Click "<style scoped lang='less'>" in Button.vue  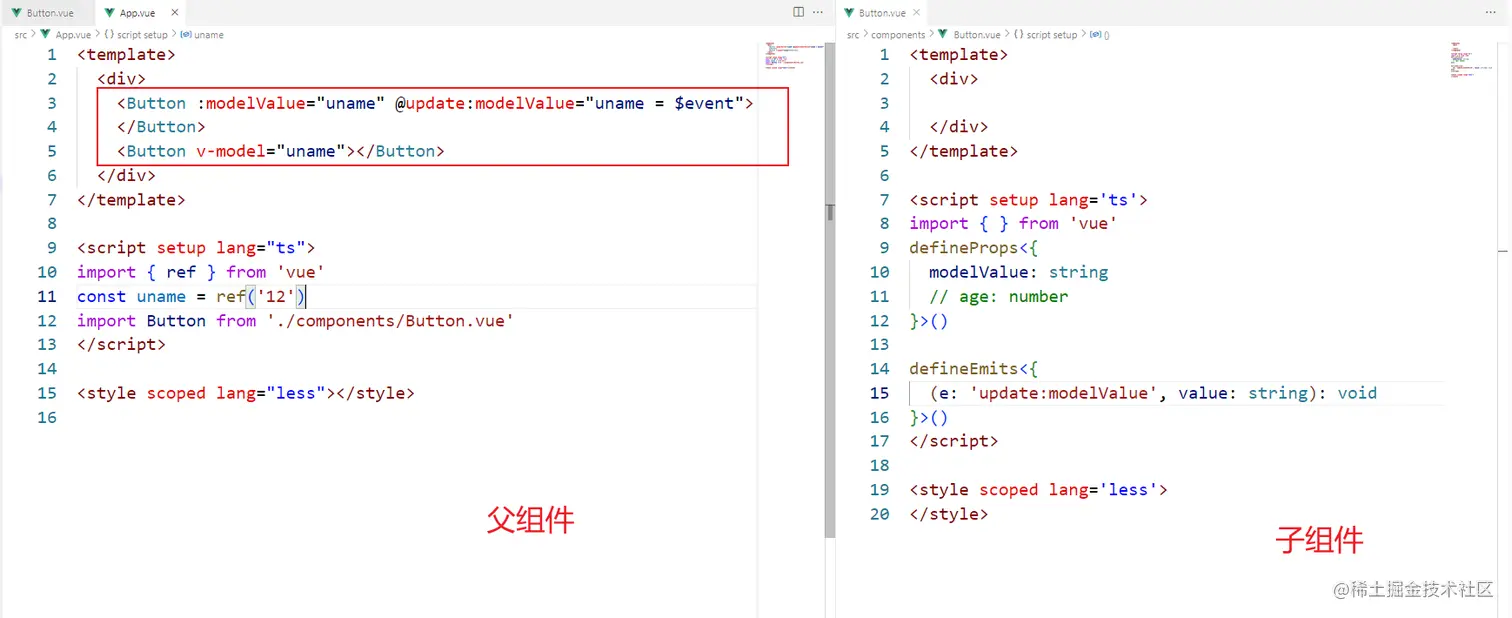pyautogui.click(x=1038, y=490)
